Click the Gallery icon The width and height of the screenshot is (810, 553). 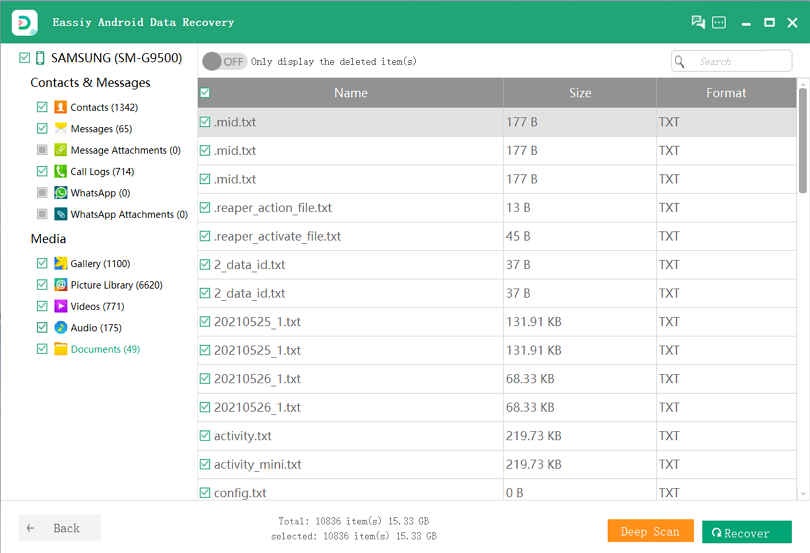click(x=60, y=264)
